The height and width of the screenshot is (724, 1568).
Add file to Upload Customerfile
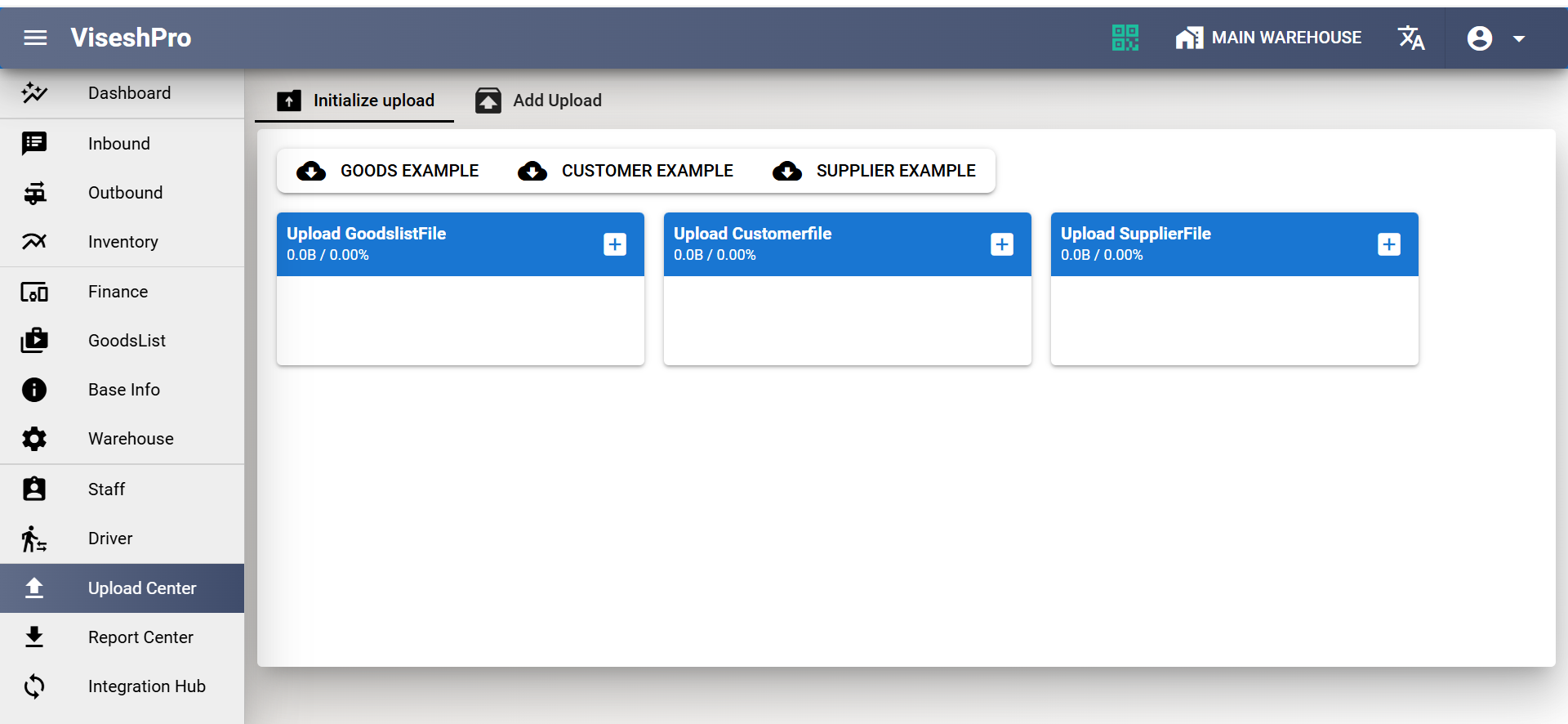pyautogui.click(x=1002, y=244)
